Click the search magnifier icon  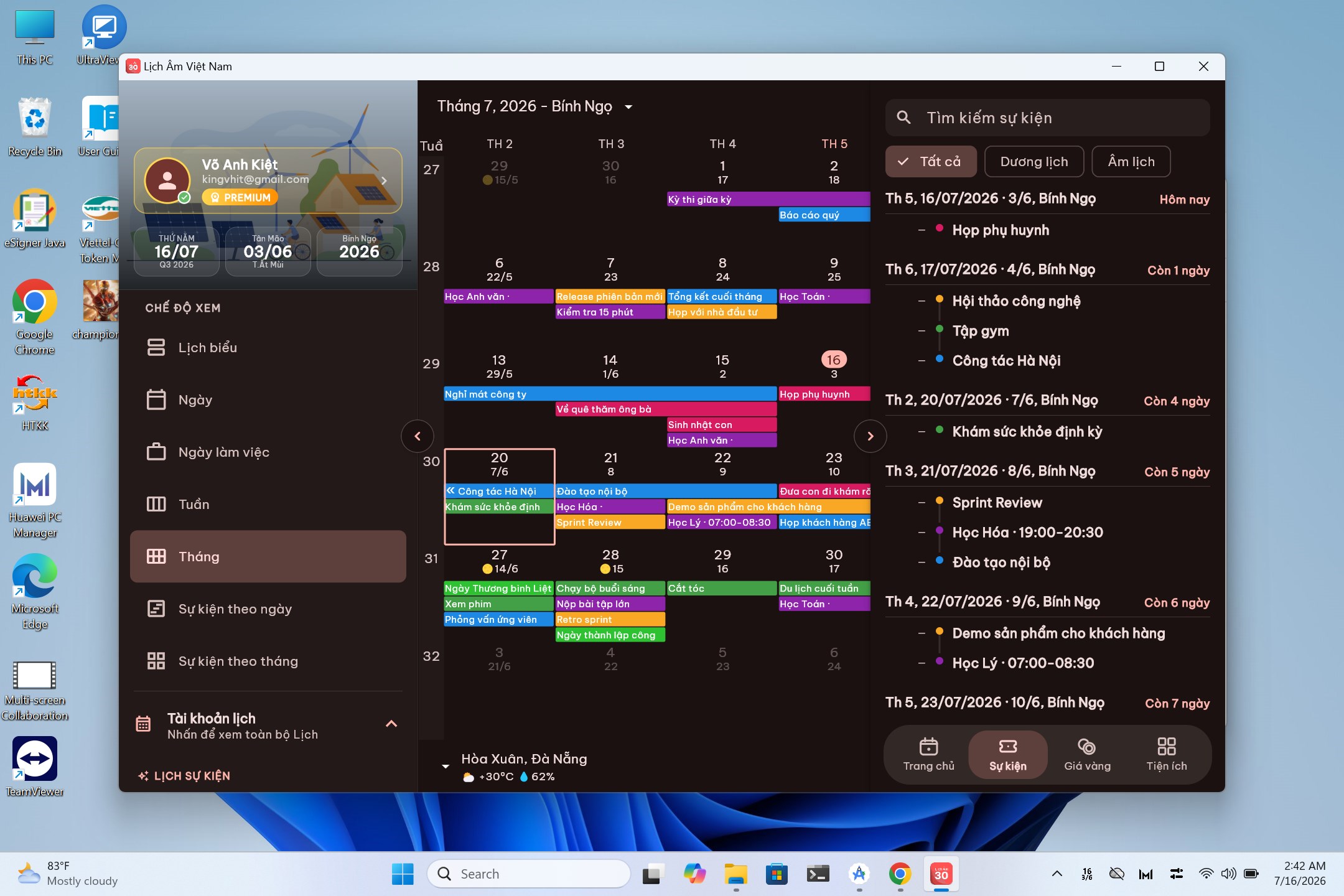click(x=904, y=118)
